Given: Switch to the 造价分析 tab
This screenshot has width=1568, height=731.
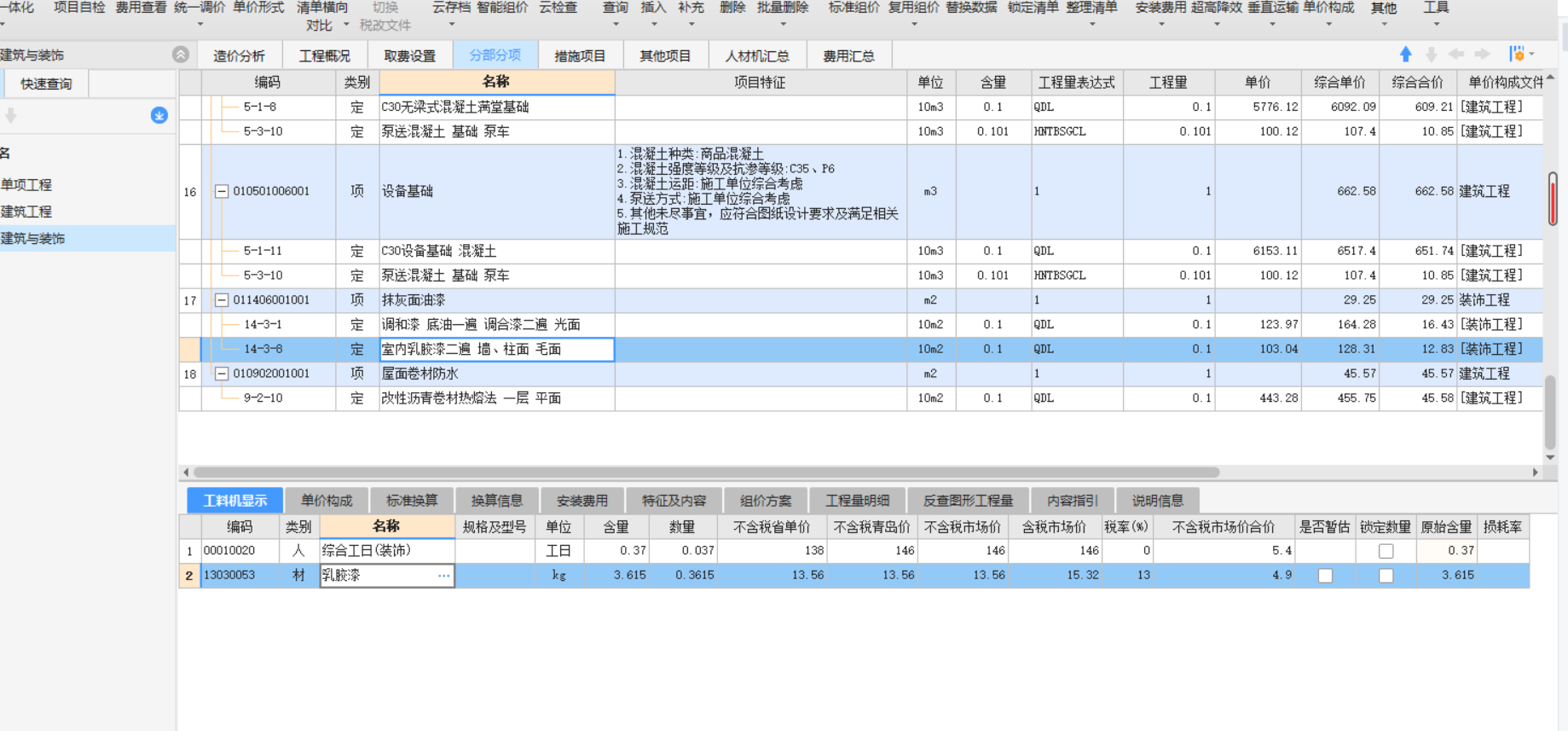Looking at the screenshot, I should [239, 55].
